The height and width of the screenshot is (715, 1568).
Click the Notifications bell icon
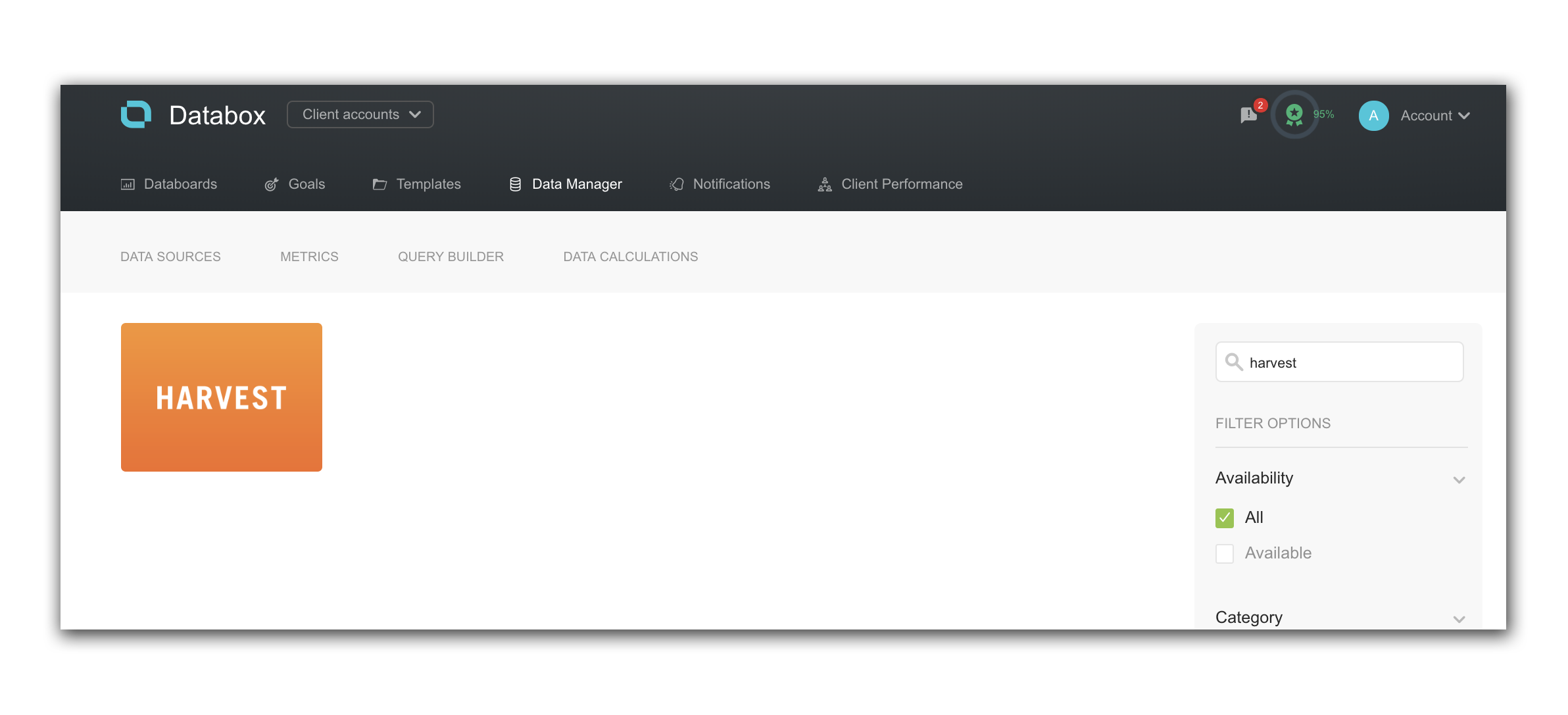677,184
